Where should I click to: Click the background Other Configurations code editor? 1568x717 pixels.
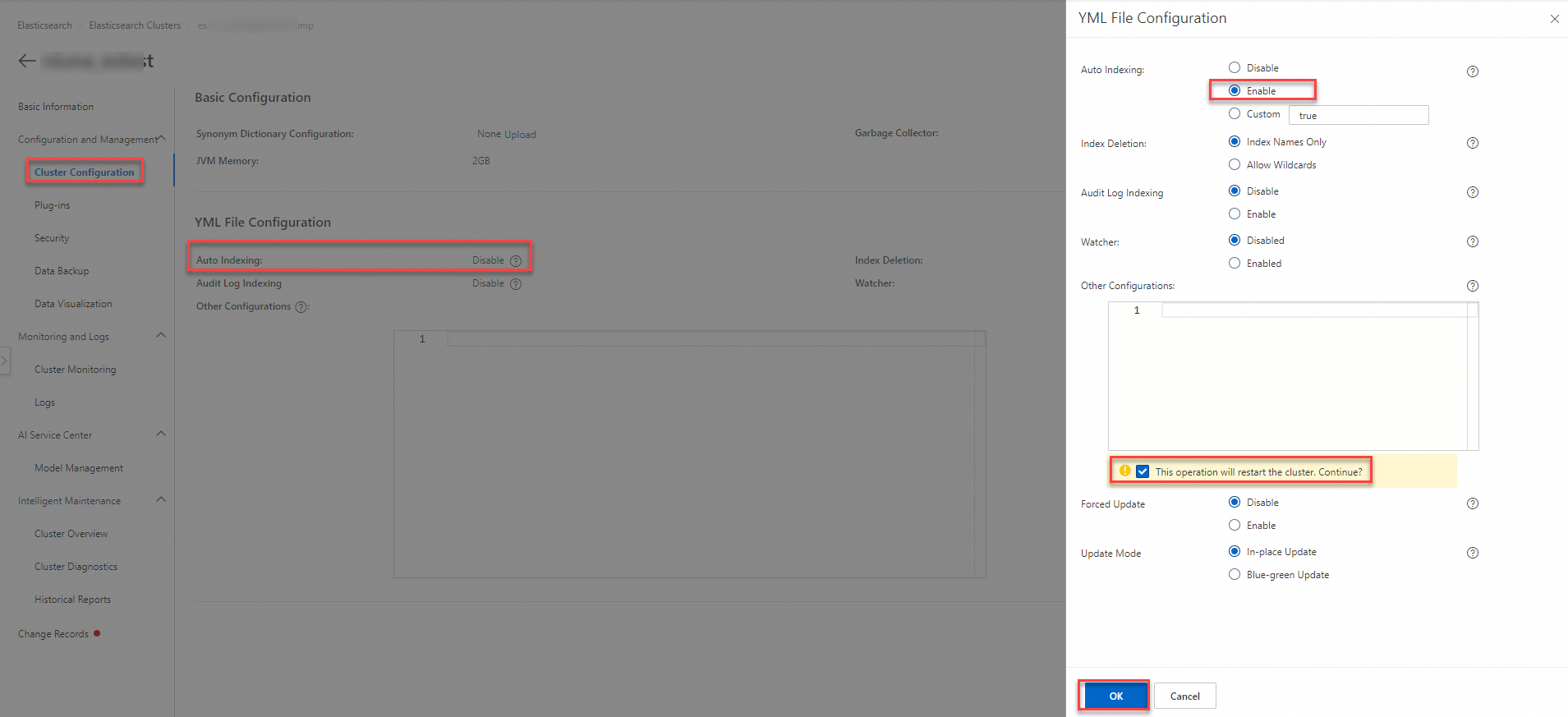tap(689, 455)
